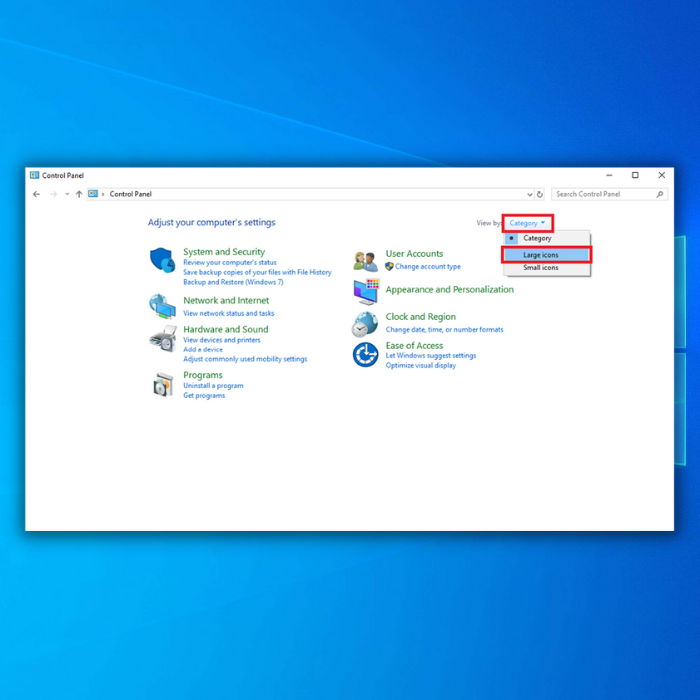
Task: Focus the Search Control Panel field
Action: coord(609,194)
